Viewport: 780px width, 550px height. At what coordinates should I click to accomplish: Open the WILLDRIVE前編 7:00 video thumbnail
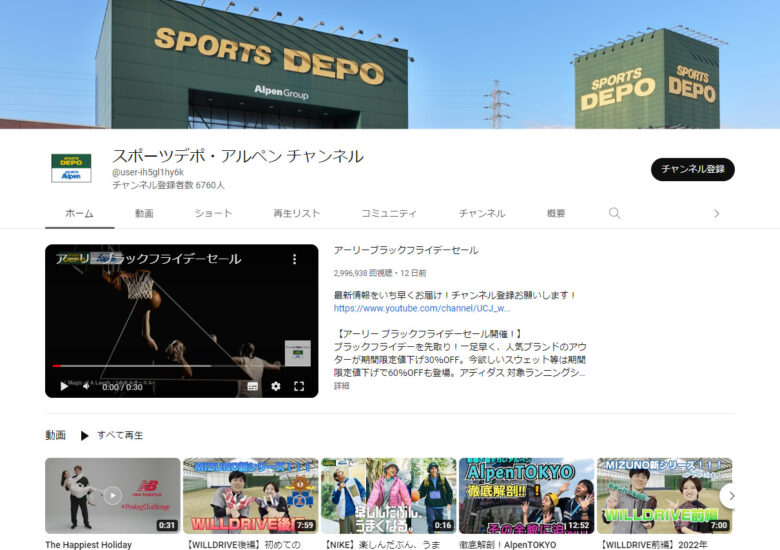664,496
